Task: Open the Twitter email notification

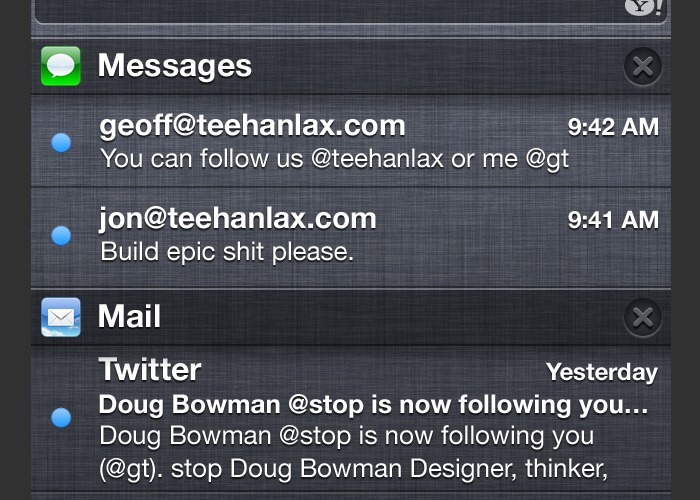Action: tap(351, 420)
